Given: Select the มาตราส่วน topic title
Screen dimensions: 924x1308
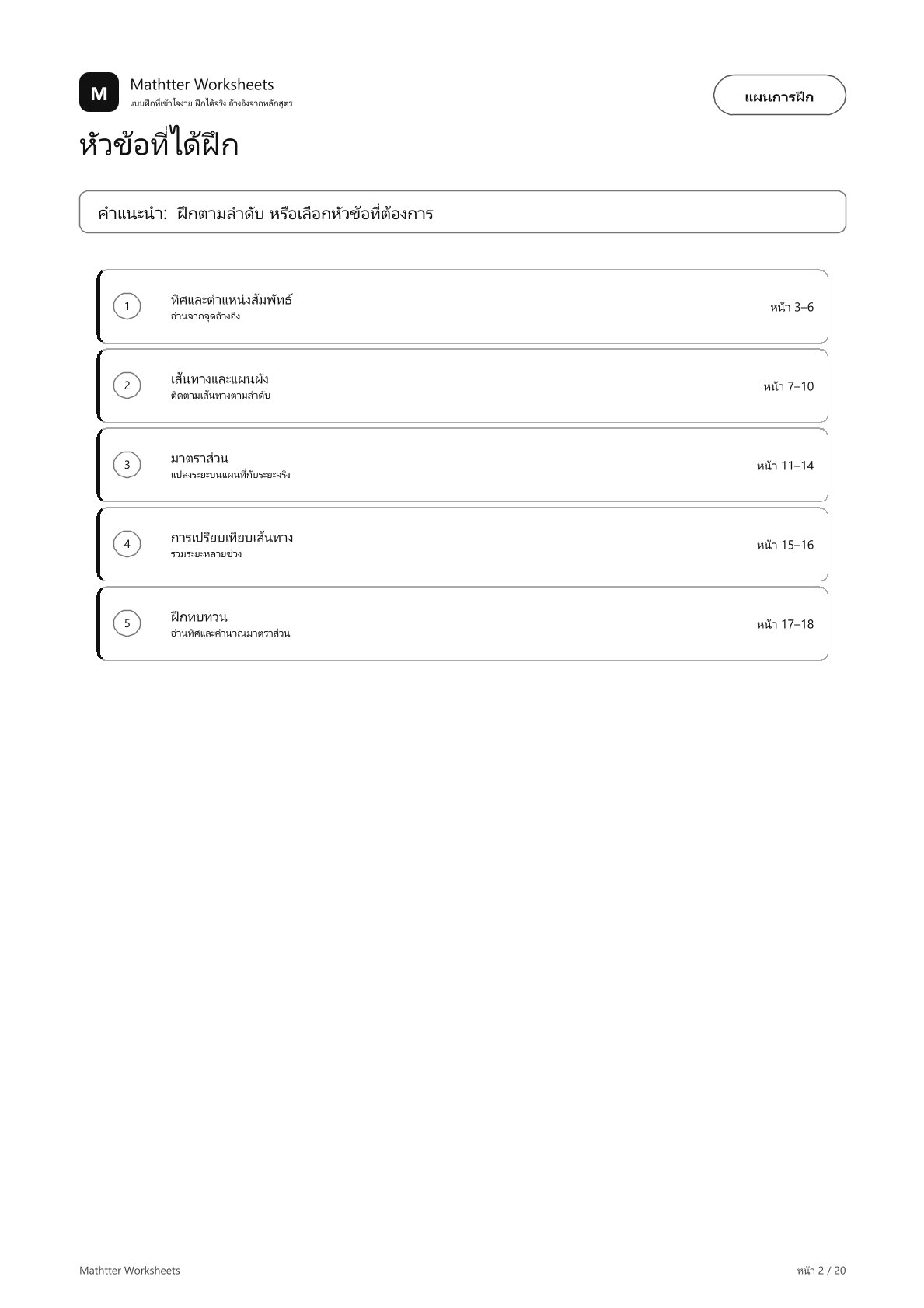Looking at the screenshot, I should coord(200,459).
